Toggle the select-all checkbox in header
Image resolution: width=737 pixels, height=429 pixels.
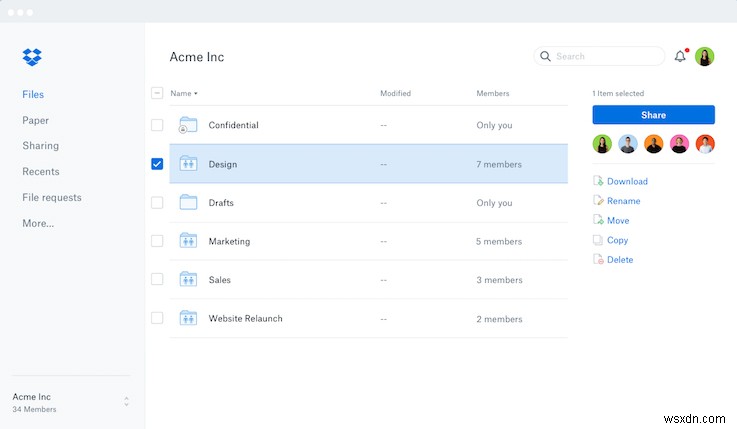pos(157,93)
